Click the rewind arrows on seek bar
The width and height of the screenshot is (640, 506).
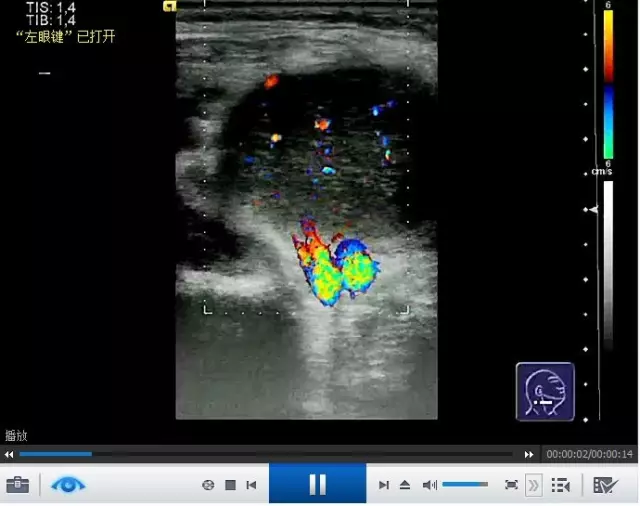point(10,455)
